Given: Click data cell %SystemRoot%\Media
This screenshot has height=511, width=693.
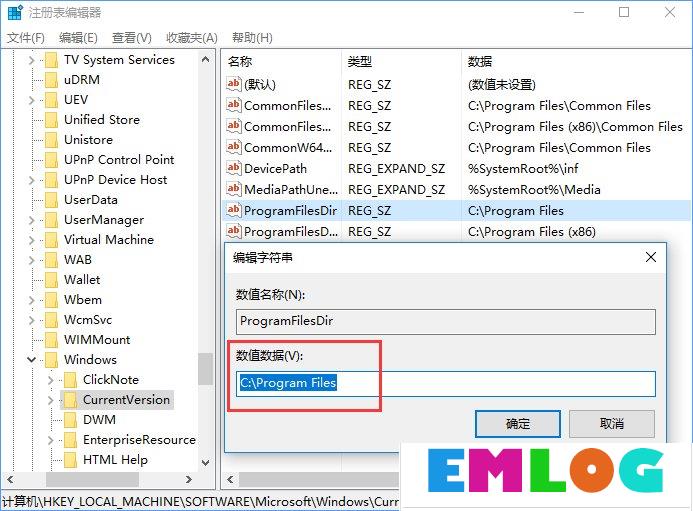Looking at the screenshot, I should coord(534,190).
